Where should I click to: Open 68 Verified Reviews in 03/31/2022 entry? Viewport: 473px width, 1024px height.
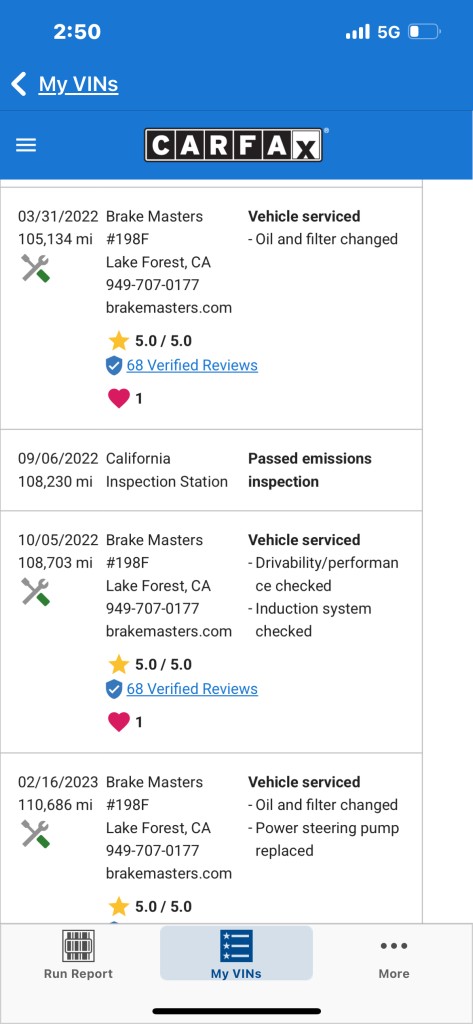click(x=192, y=365)
